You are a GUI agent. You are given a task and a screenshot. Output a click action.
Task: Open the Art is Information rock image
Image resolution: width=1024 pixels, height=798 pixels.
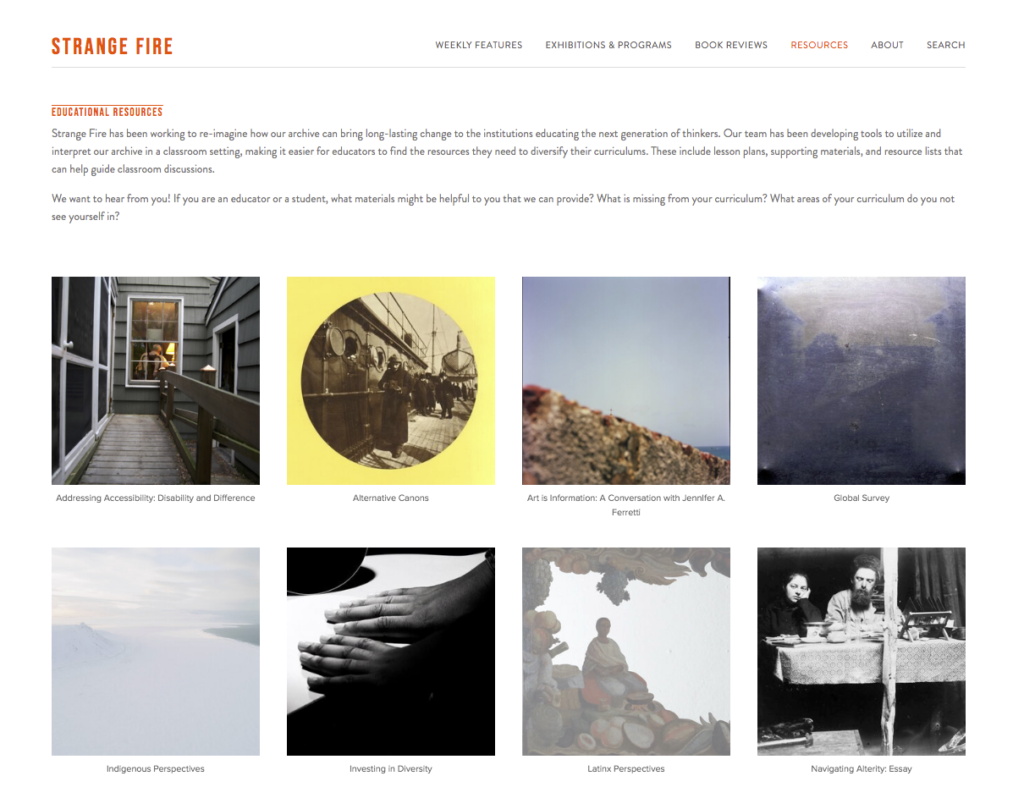(626, 381)
